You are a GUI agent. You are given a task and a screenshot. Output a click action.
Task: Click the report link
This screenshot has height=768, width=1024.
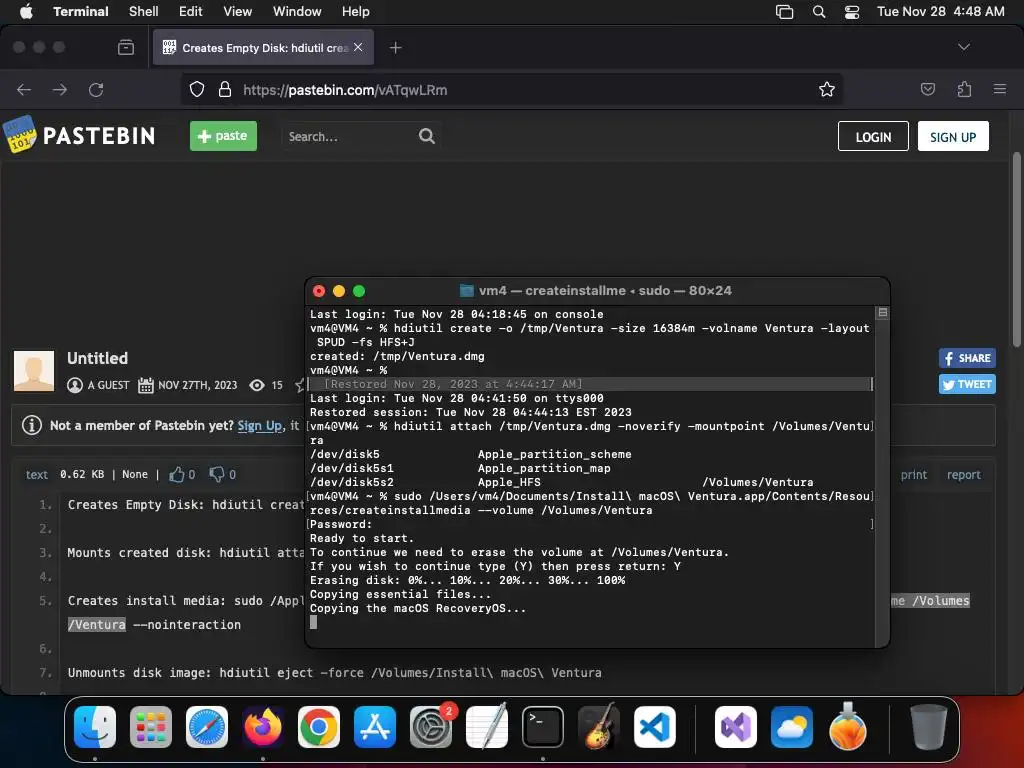point(964,475)
